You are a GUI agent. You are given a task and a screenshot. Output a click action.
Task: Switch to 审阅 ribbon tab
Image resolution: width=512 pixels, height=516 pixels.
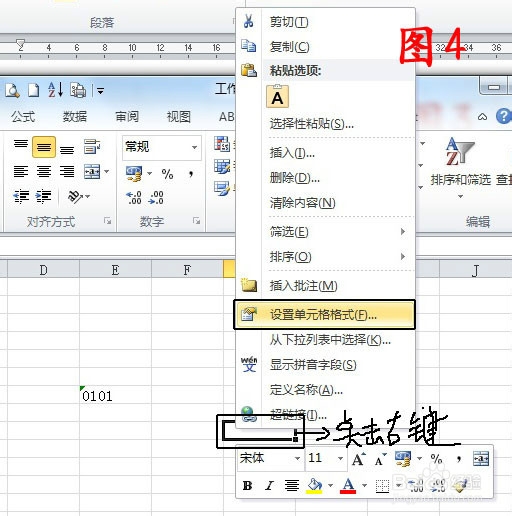[127, 117]
